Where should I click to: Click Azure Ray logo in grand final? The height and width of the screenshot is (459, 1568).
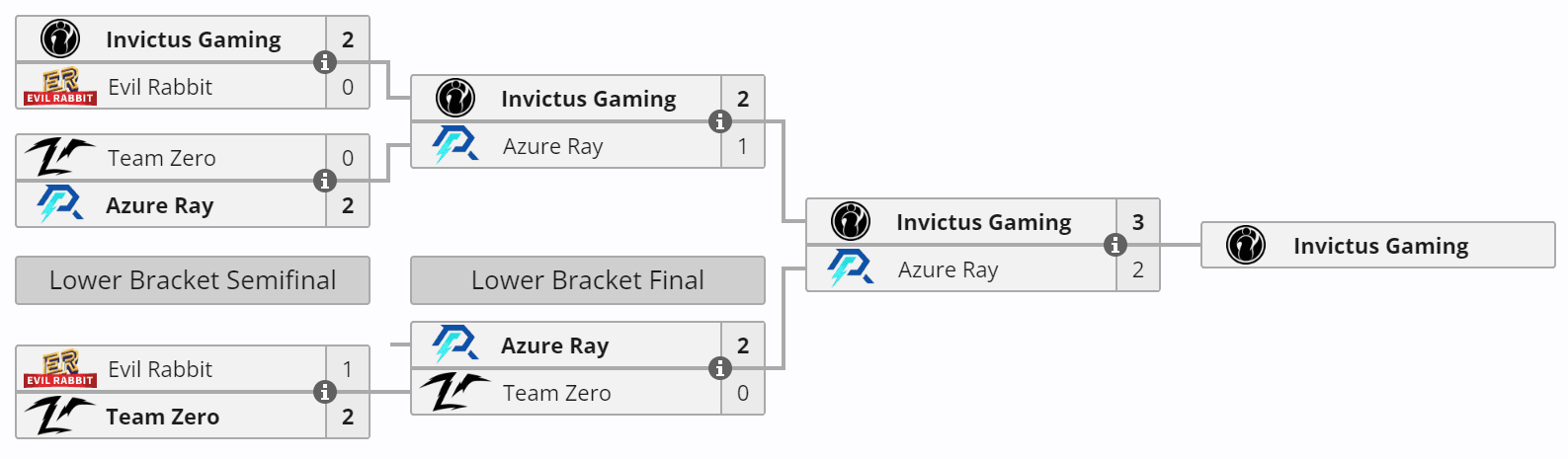tap(851, 268)
